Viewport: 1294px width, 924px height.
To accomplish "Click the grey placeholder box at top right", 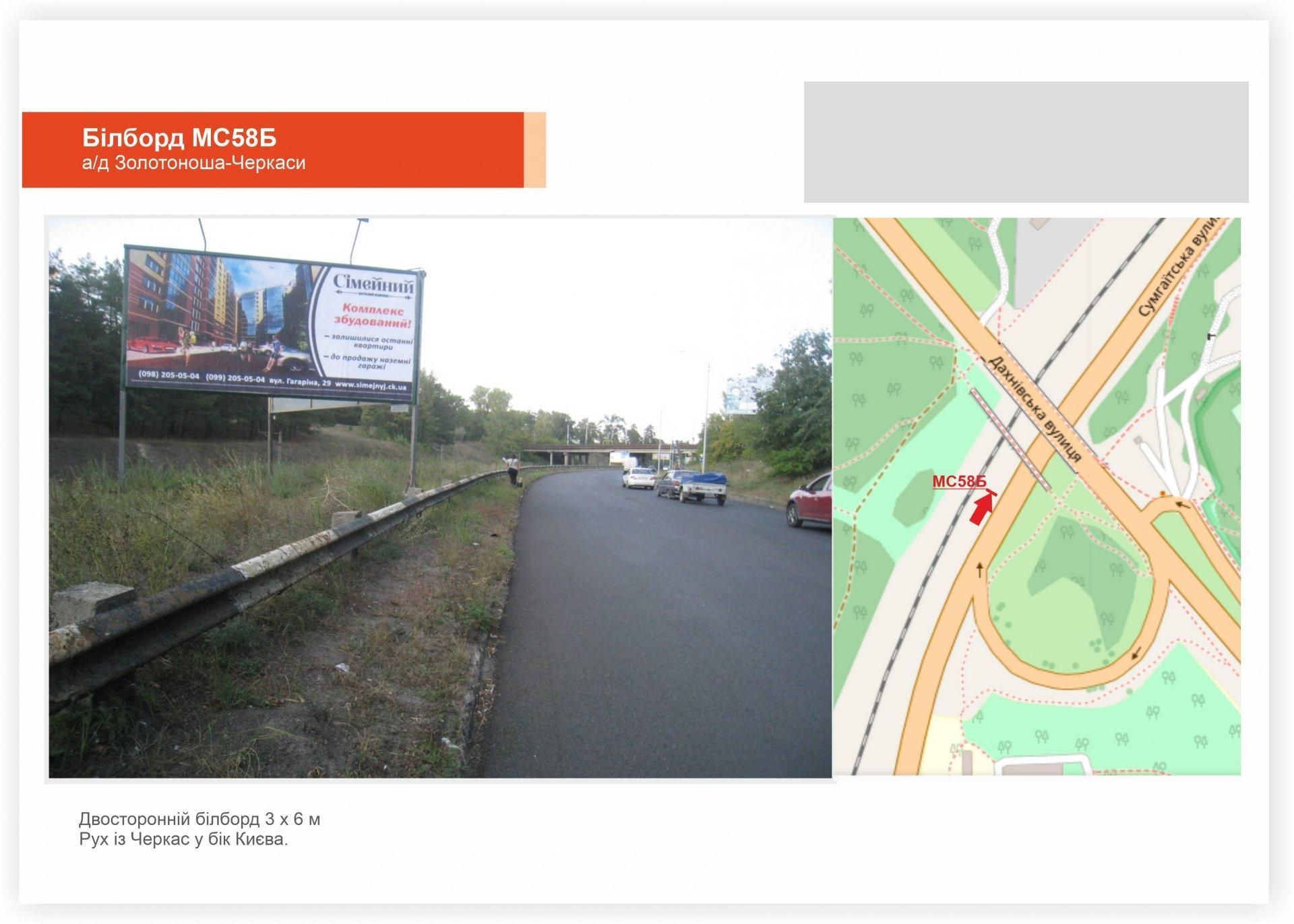I will [x=1026, y=142].
